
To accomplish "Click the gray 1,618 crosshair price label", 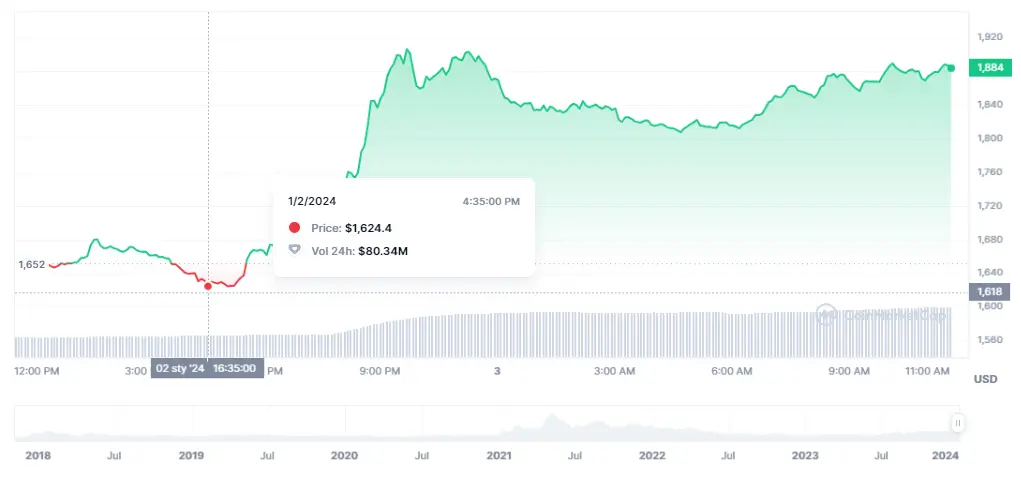I will [x=990, y=292].
